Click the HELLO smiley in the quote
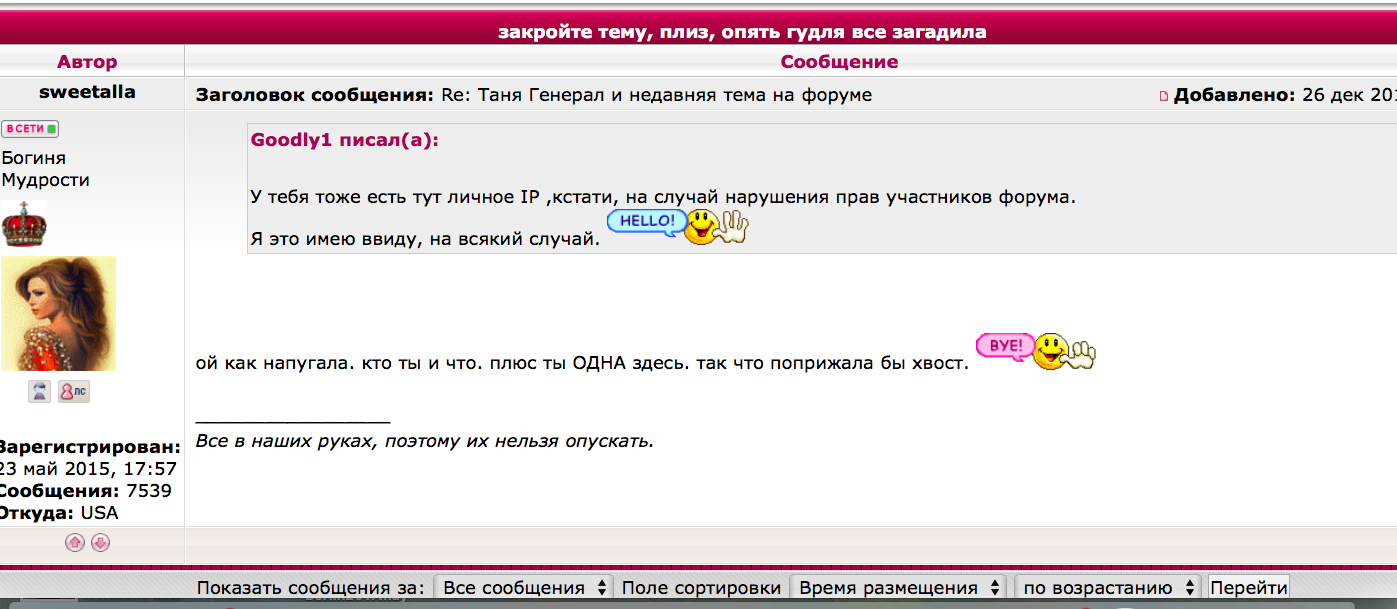Image resolution: width=1397 pixels, height=609 pixels. click(x=677, y=227)
